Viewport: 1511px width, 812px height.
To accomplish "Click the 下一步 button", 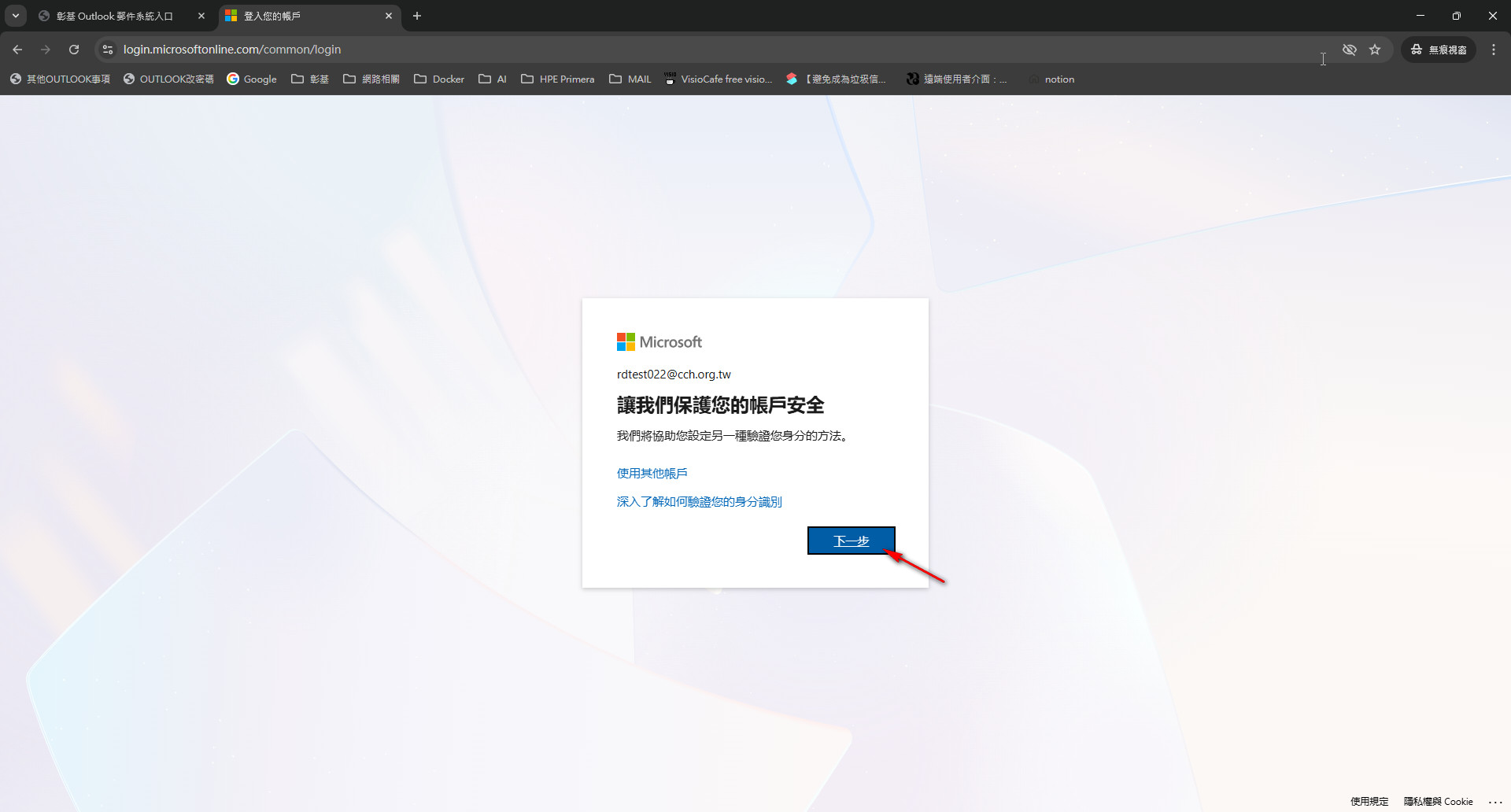I will [851, 541].
